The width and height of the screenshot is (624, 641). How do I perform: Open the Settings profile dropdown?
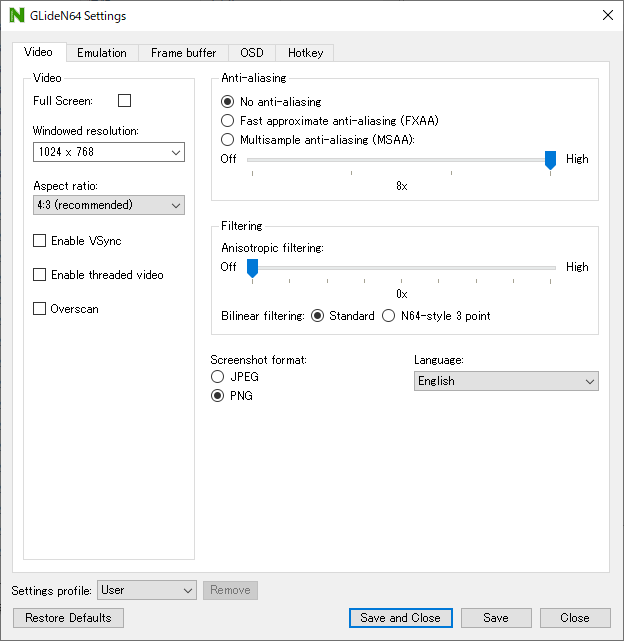146,590
